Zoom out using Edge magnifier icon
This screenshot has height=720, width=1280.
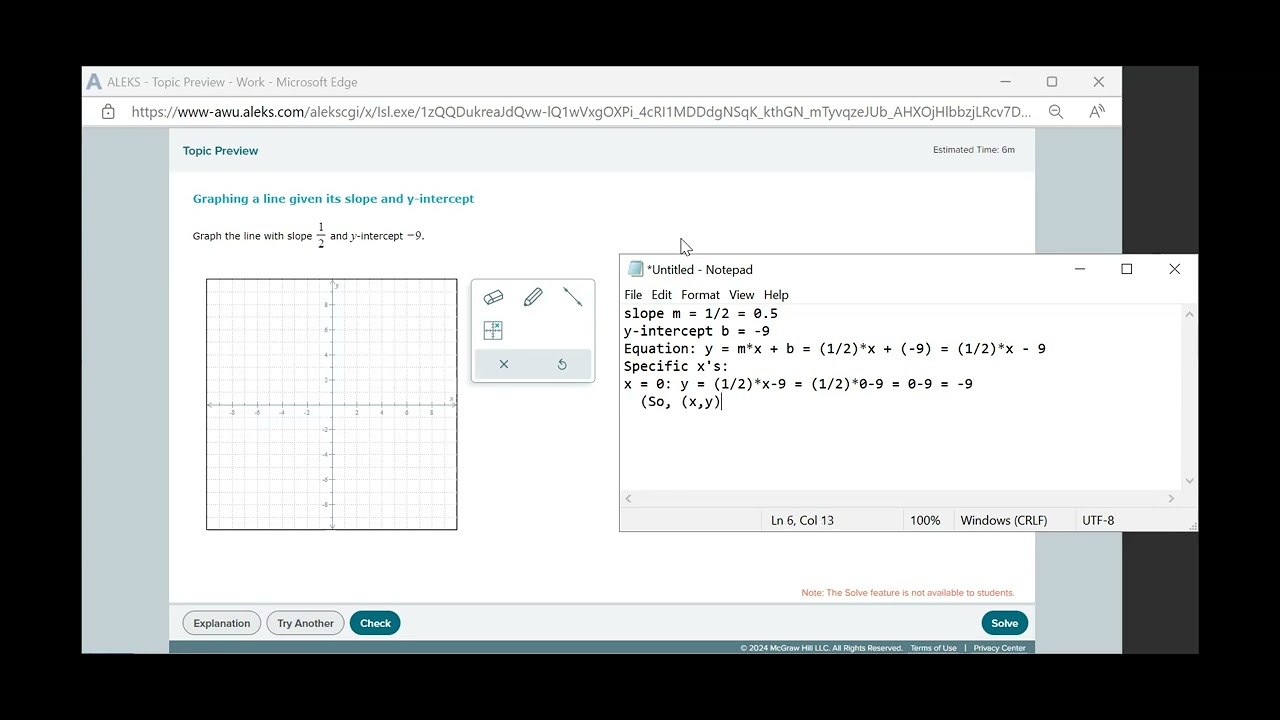point(1056,112)
